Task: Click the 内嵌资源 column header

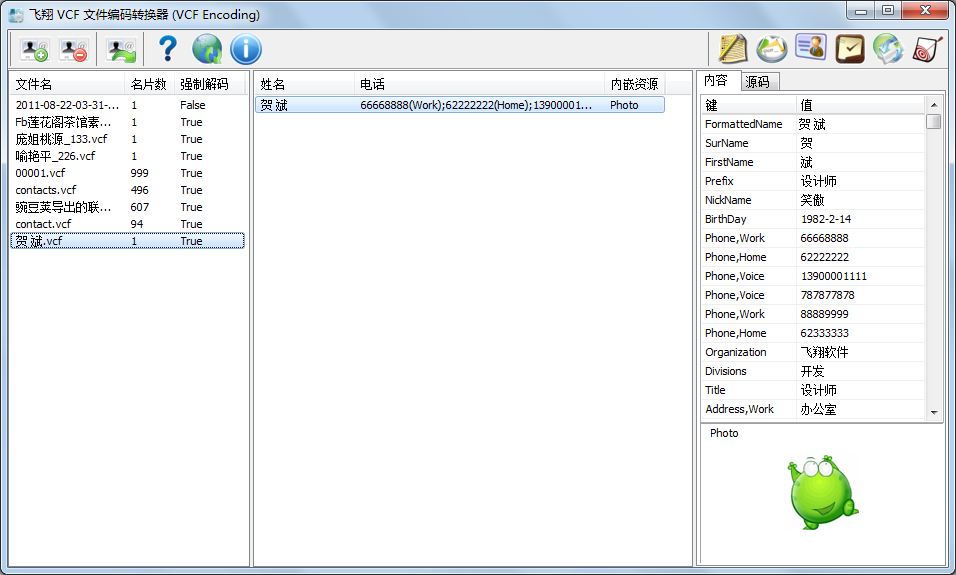Action: point(635,84)
